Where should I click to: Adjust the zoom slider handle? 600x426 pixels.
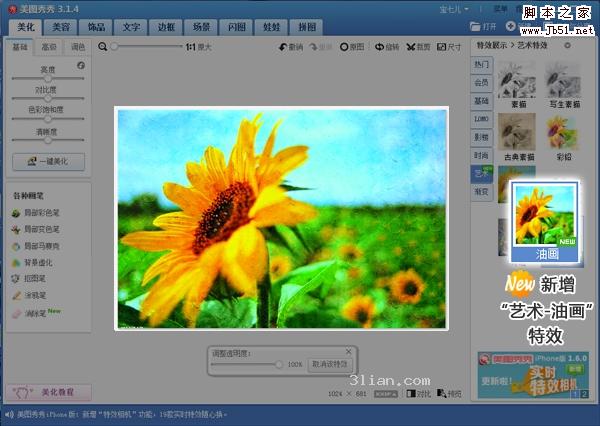[114, 47]
